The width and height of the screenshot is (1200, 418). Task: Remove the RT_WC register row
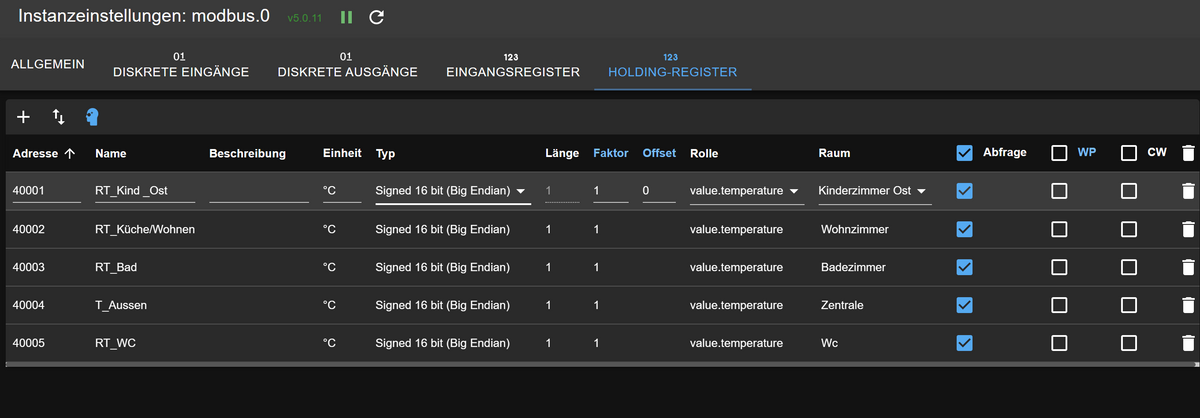(x=1187, y=343)
